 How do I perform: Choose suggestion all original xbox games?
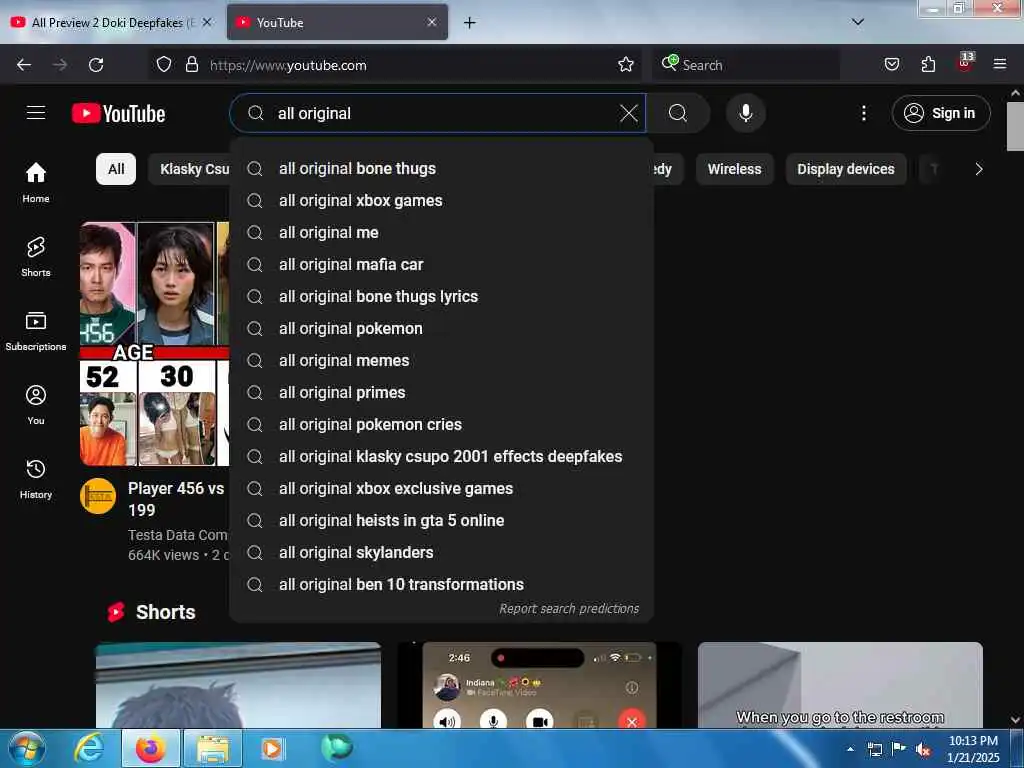click(441, 200)
